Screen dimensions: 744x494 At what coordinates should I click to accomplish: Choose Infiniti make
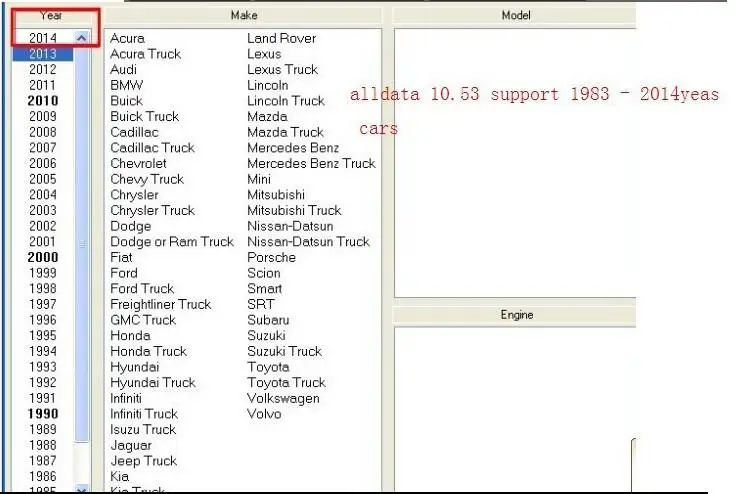[126, 398]
